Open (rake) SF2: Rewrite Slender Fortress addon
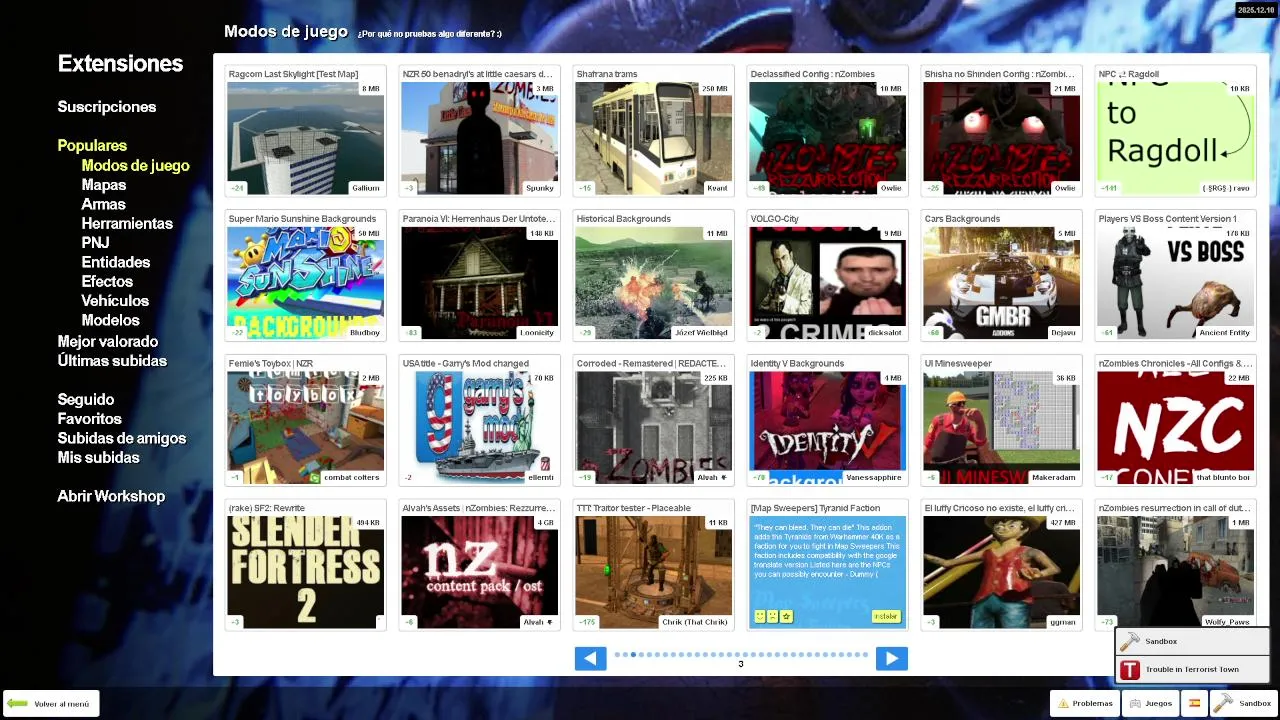The height and width of the screenshot is (720, 1280). click(305, 566)
